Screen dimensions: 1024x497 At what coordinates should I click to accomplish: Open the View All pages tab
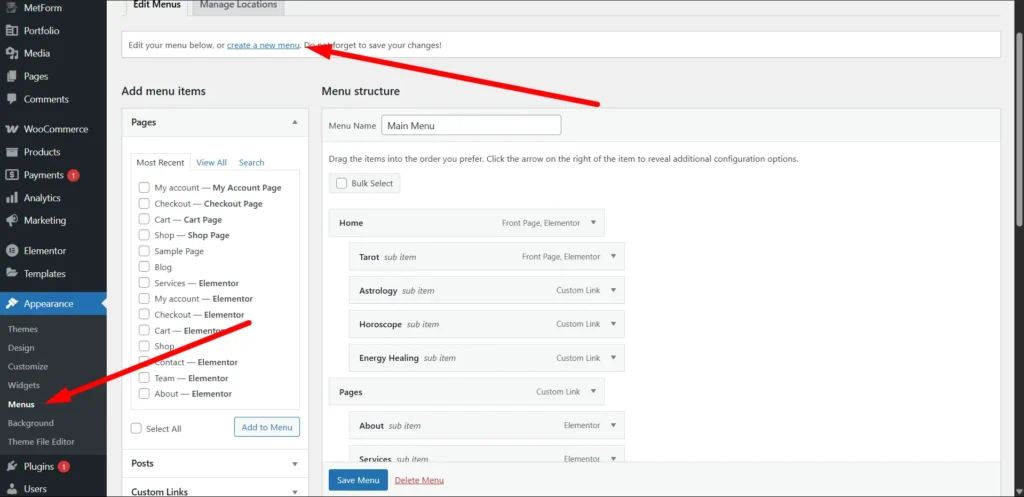211,162
